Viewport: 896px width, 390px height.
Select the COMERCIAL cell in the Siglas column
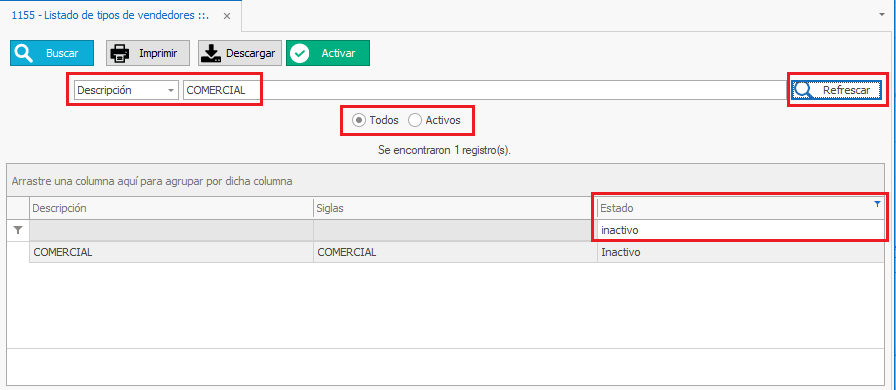click(455, 252)
